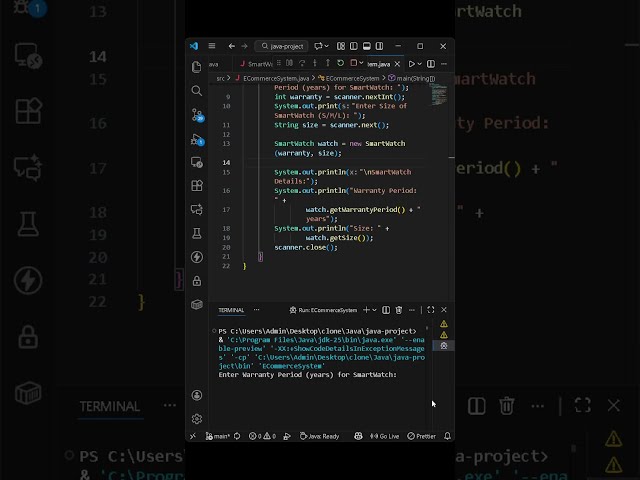
Task: Stop the debug session
Action: coord(353,63)
